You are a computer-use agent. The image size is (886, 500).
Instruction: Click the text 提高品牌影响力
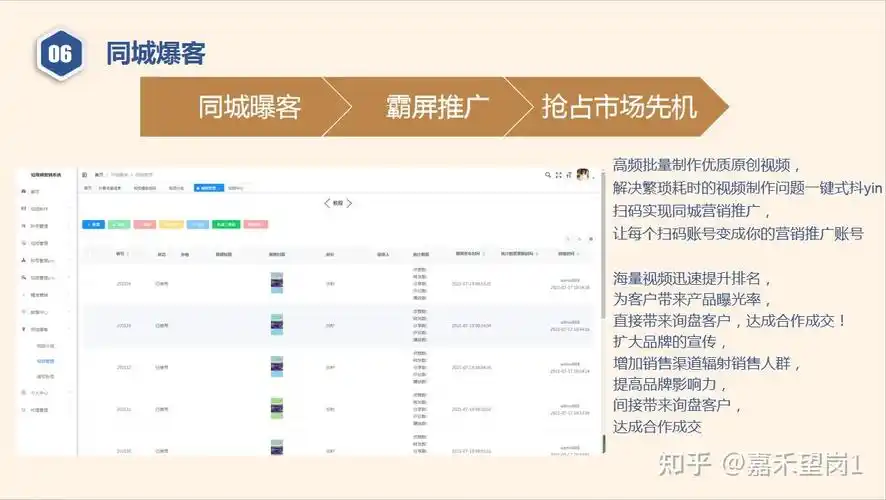click(664, 384)
